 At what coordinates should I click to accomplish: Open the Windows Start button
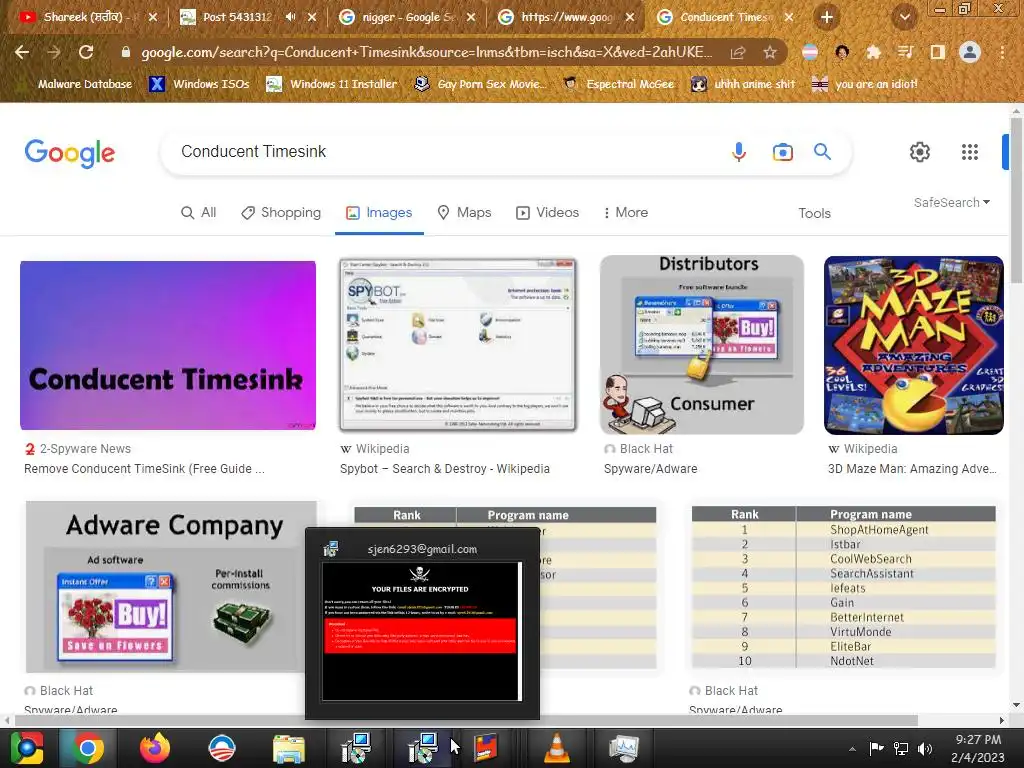point(26,748)
